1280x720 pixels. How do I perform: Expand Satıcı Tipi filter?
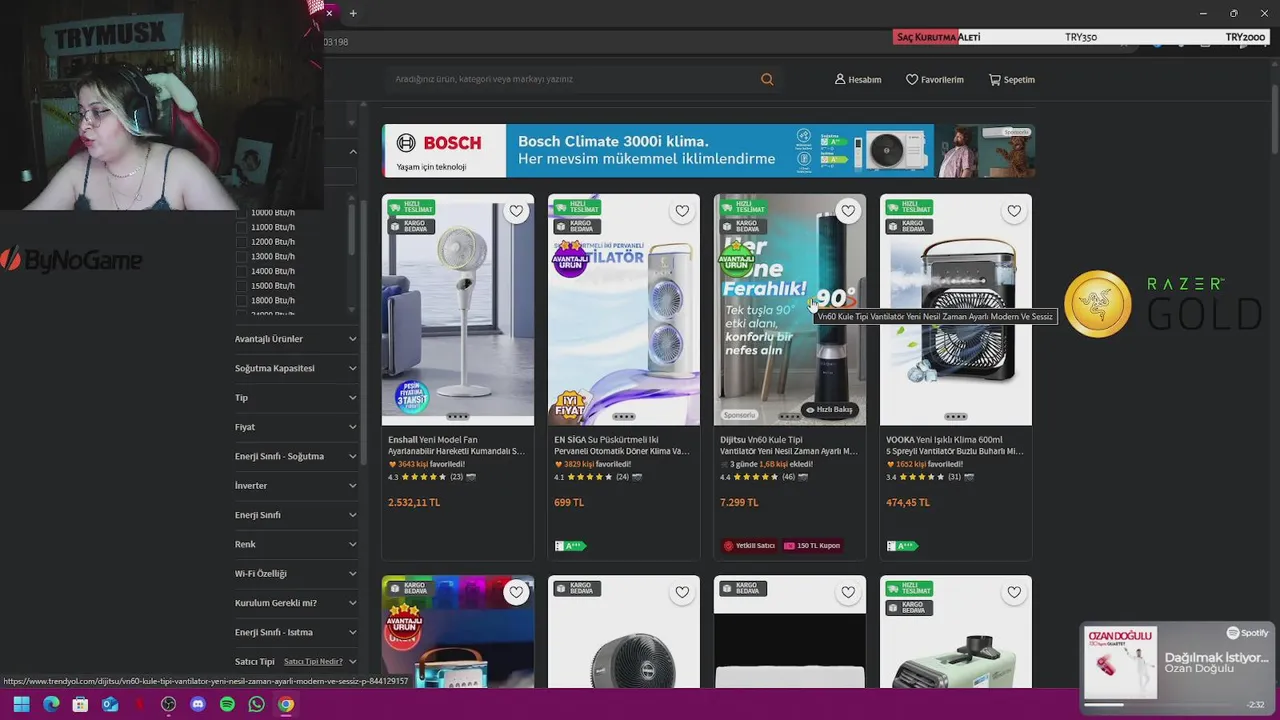coord(352,661)
